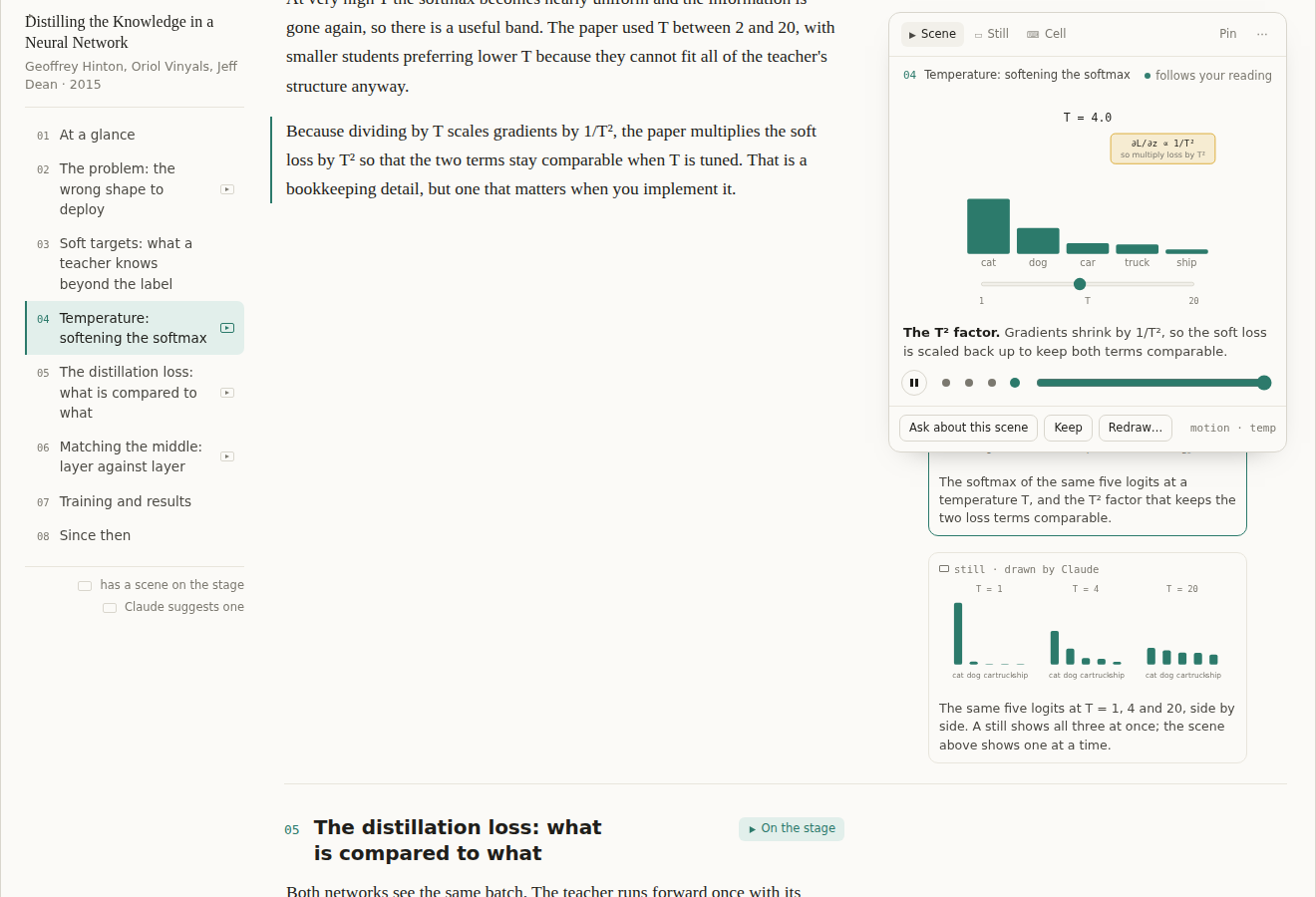Screen dimensions: 1316x897
Task: Go to 'At a glance' section
Action: (x=135, y=135)
